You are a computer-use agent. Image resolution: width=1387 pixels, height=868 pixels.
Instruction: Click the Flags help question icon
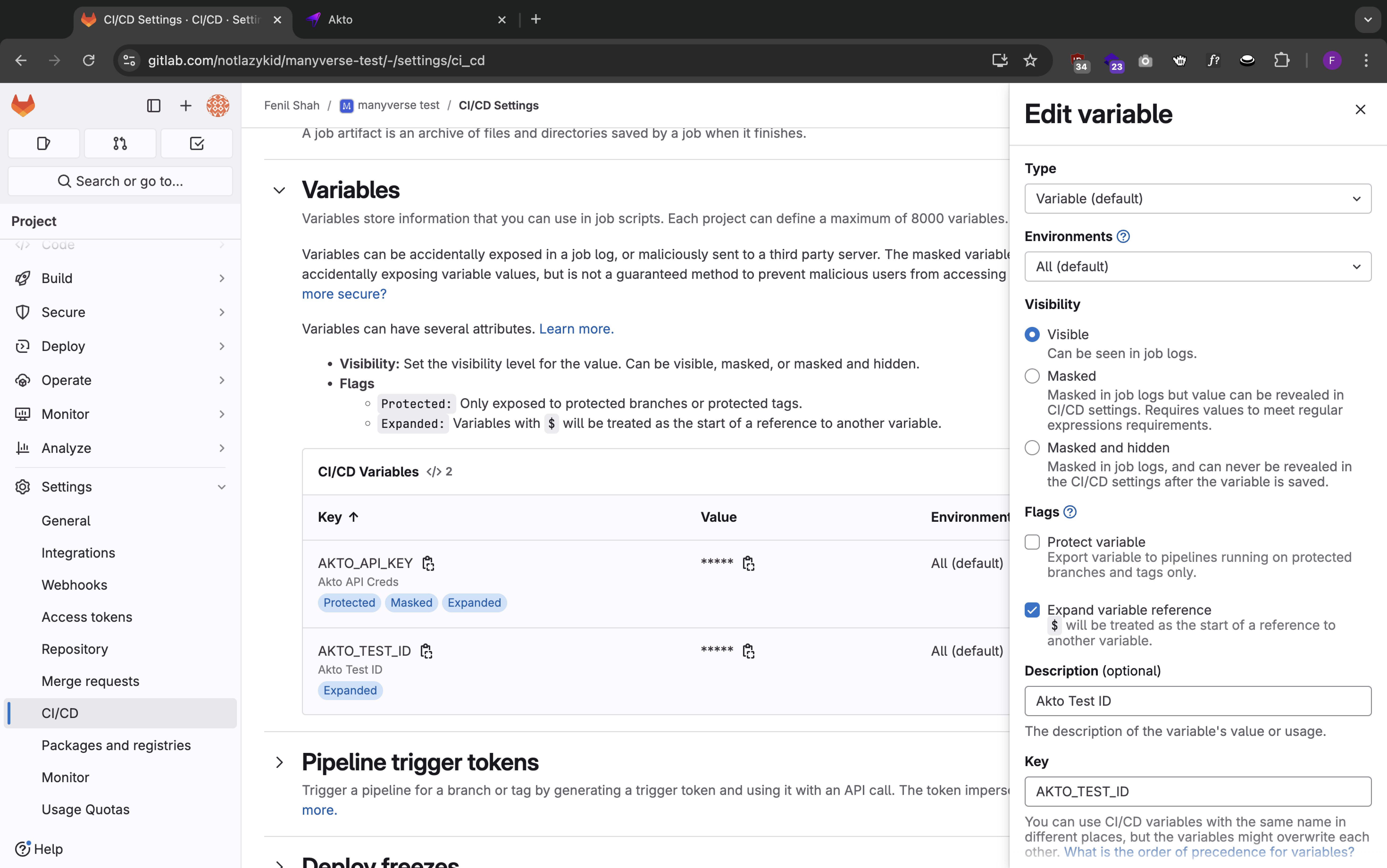point(1069,512)
